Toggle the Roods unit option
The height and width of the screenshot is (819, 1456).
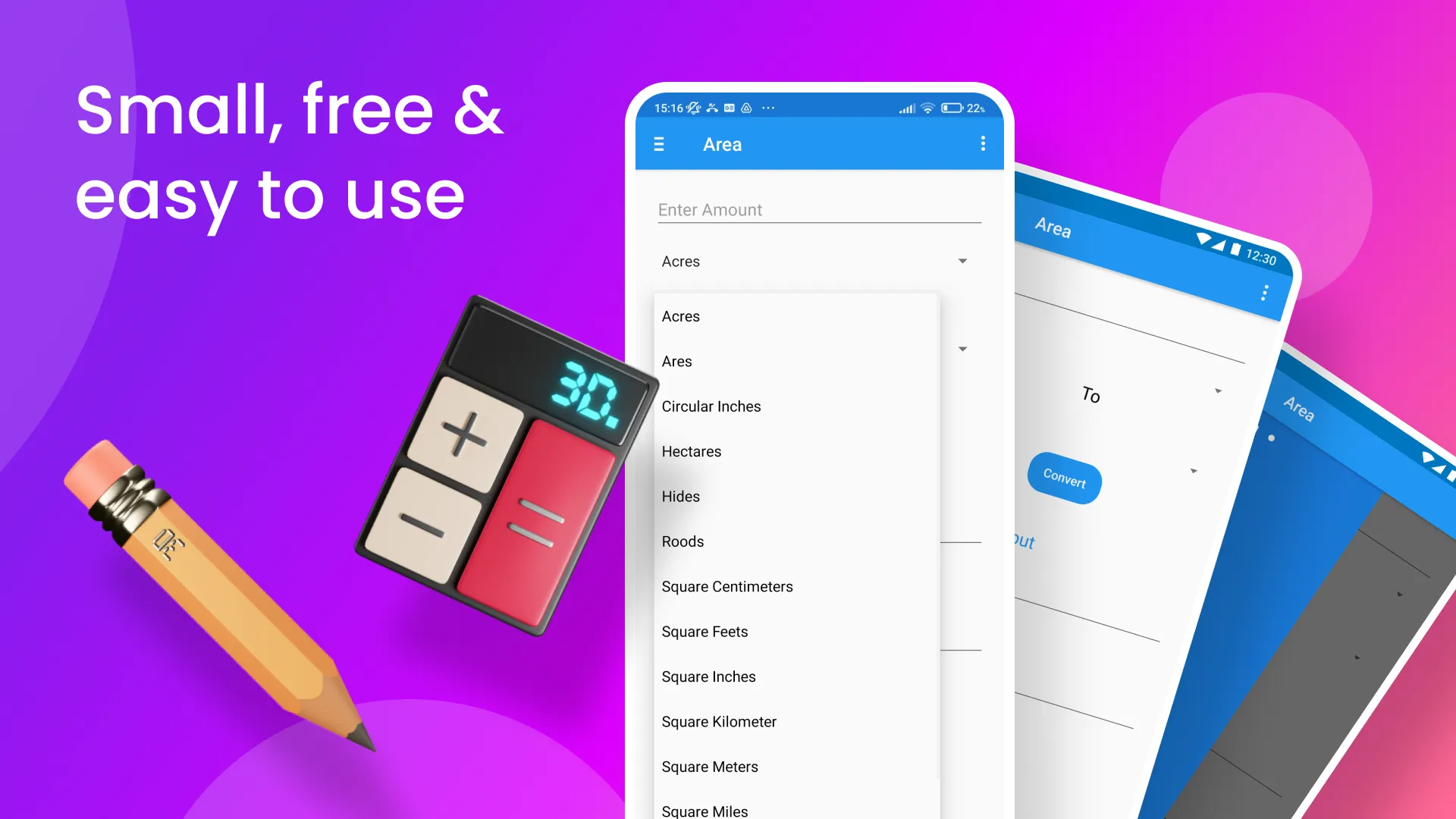pyautogui.click(x=682, y=541)
